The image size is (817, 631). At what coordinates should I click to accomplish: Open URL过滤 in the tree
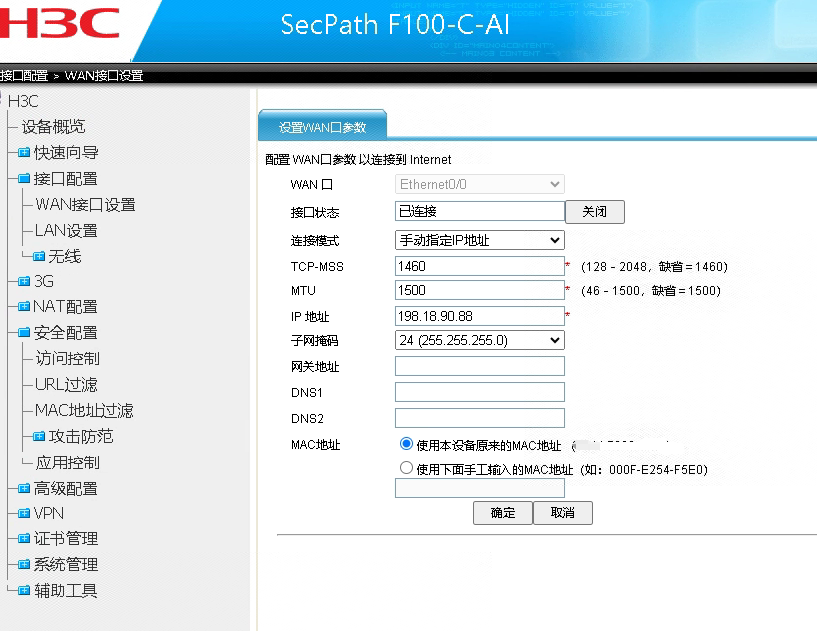pos(66,385)
